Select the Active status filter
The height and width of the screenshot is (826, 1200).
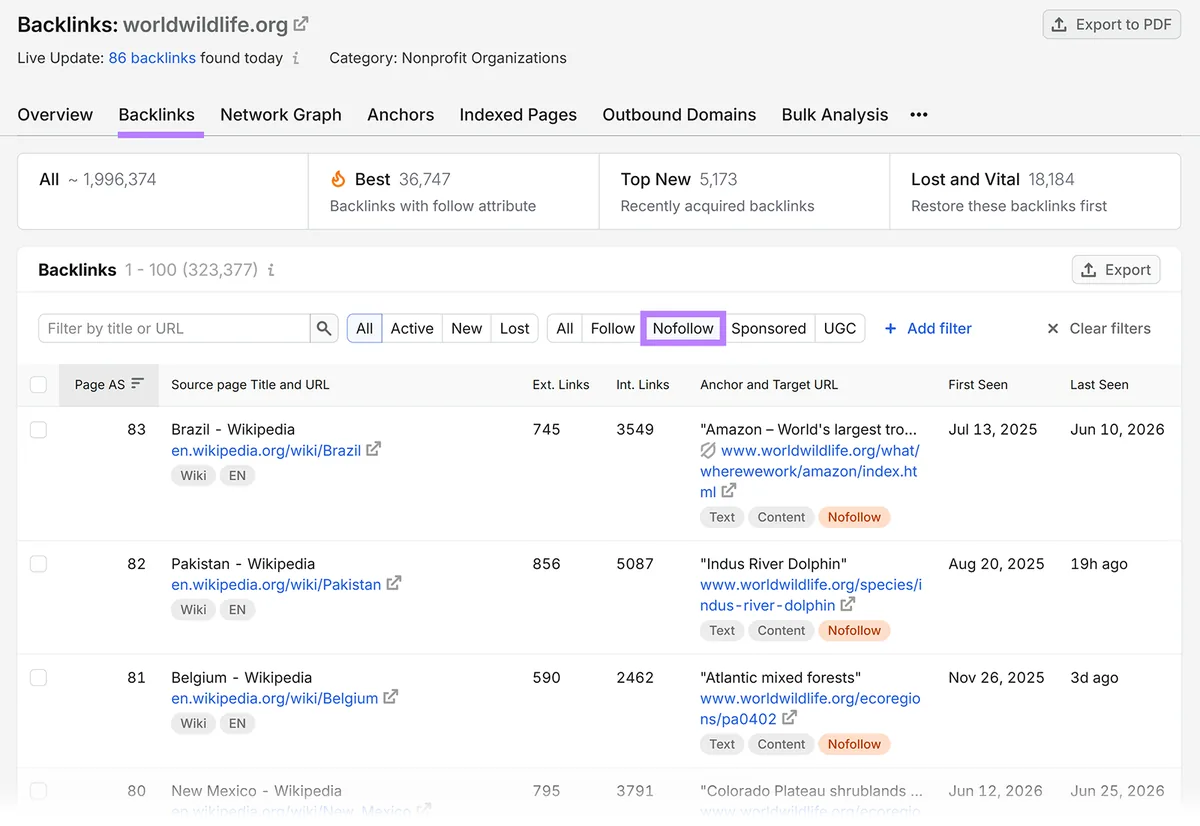pyautogui.click(x=412, y=328)
